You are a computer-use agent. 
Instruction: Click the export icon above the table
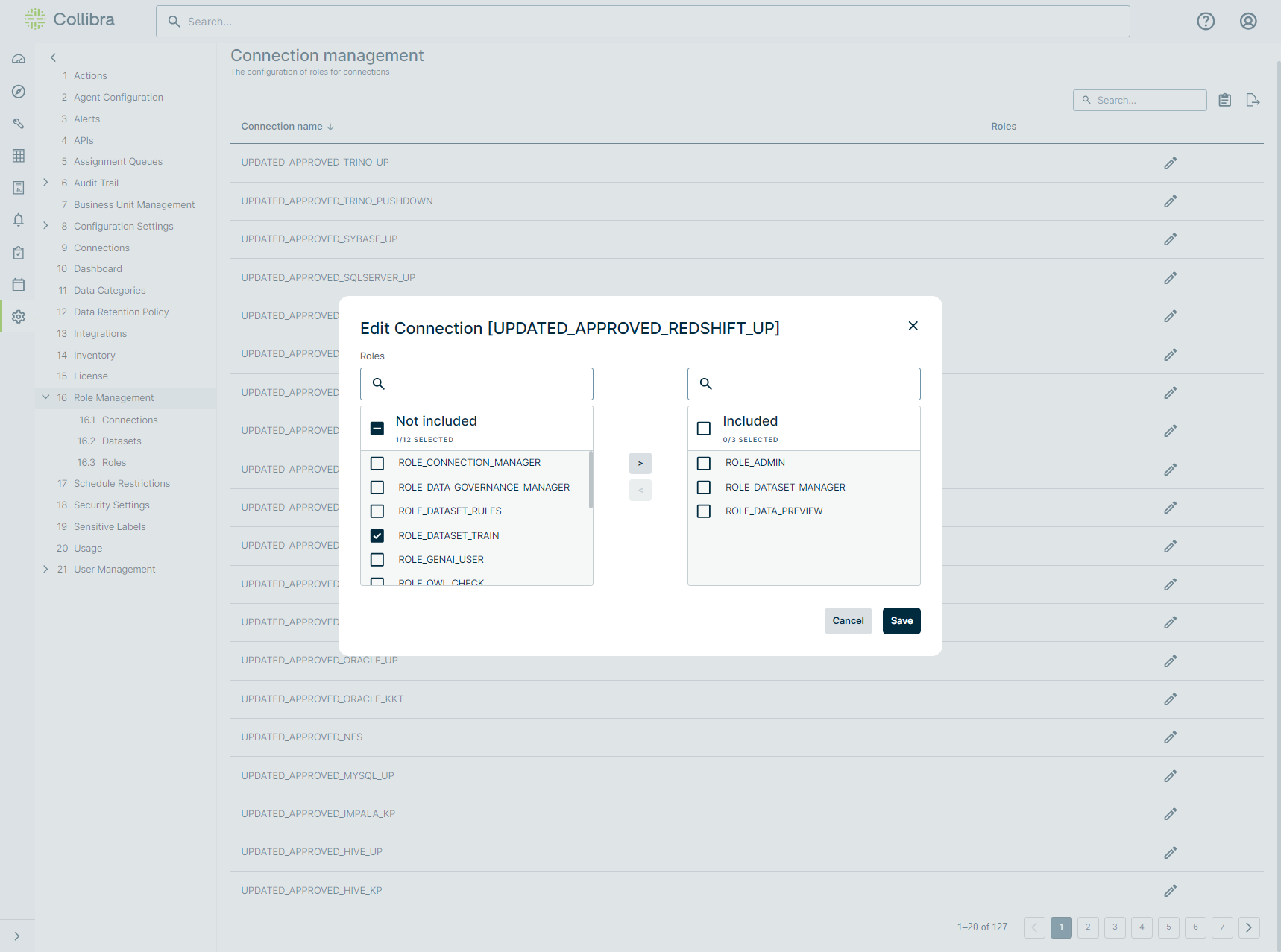(1253, 100)
